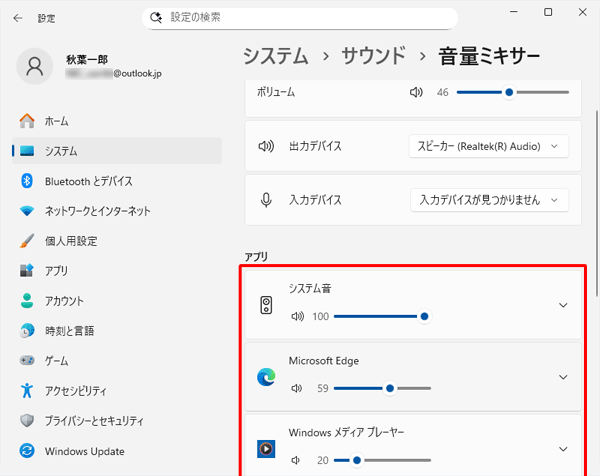The height and width of the screenshot is (476, 600).
Task: Open the 入力デバイス dropdown
Action: point(488,199)
